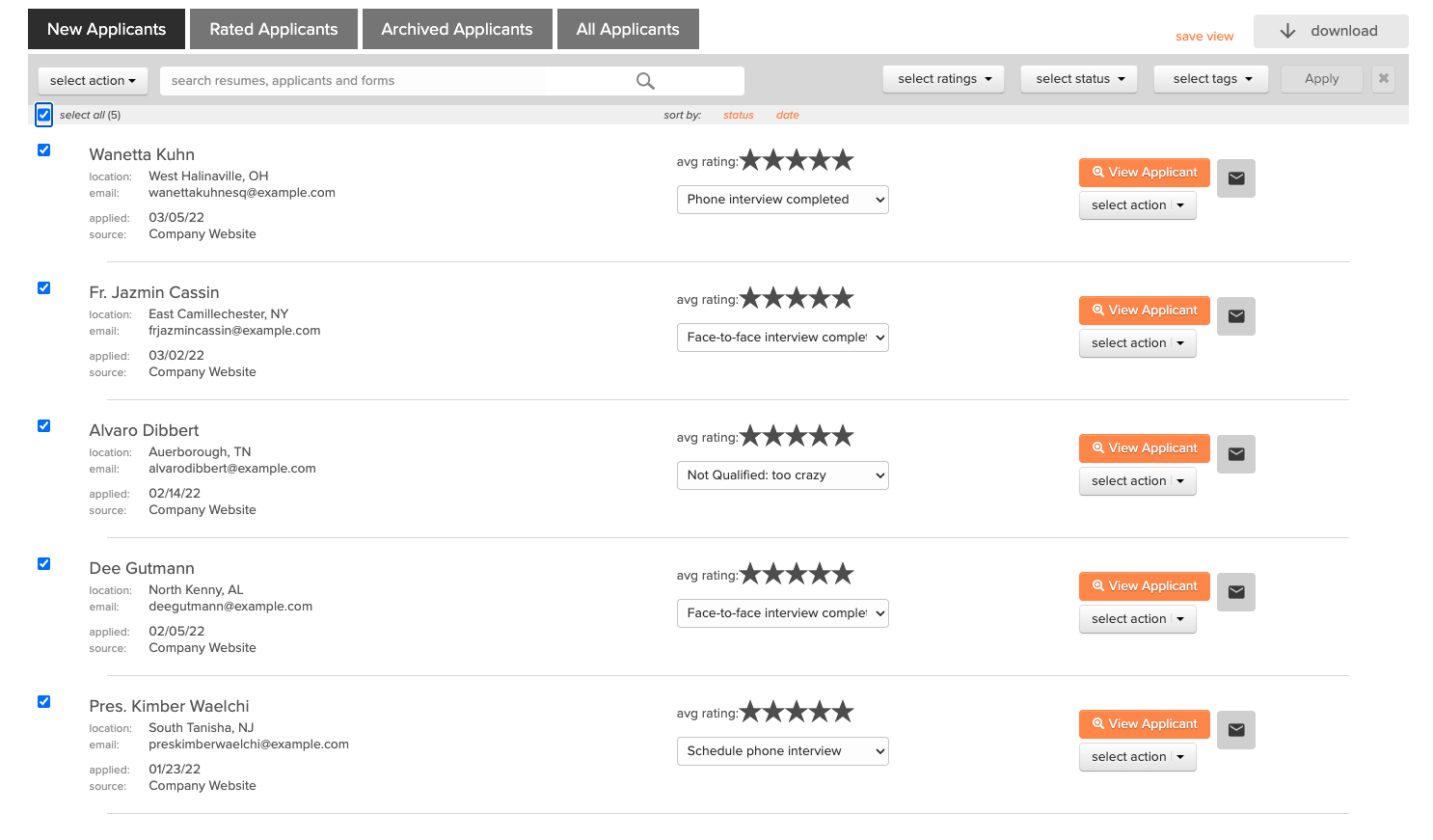1433x840 pixels.
Task: Open the select status filter
Action: (x=1079, y=79)
